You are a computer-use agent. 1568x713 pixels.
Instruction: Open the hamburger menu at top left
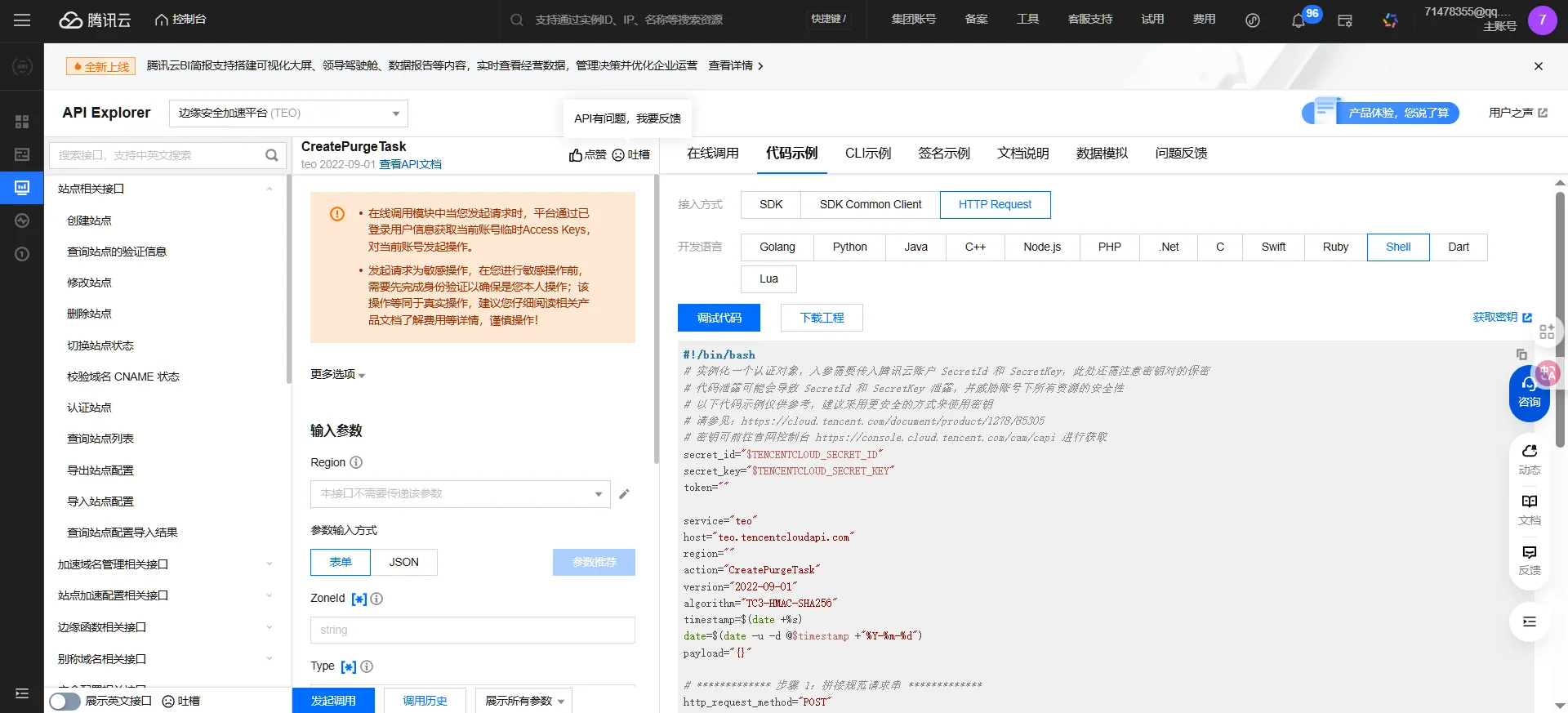(x=22, y=20)
